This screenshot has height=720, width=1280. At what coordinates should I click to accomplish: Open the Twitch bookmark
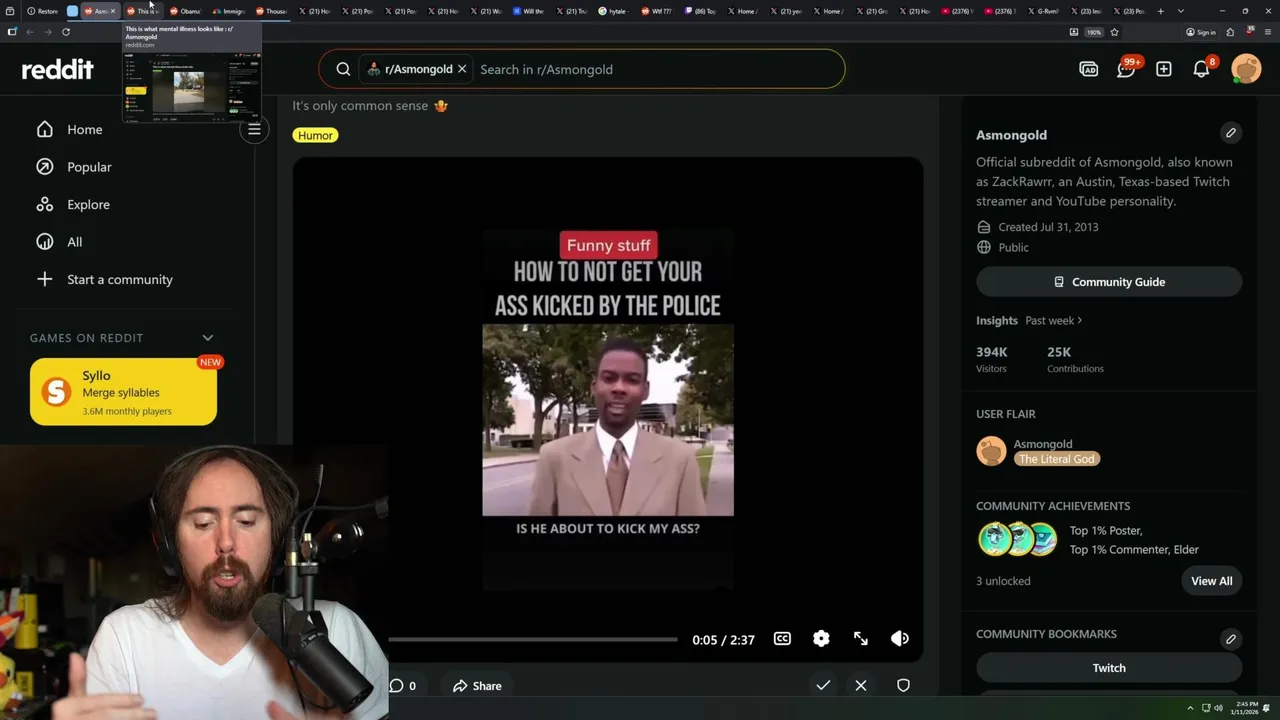pos(1109,668)
